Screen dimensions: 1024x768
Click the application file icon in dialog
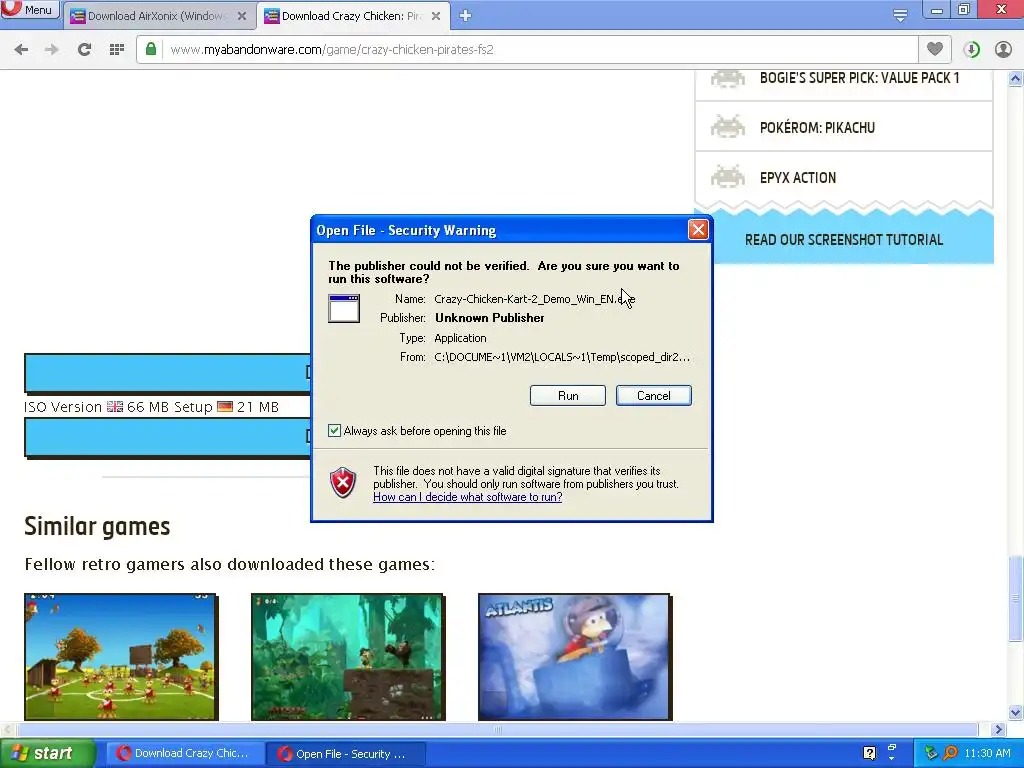(344, 309)
